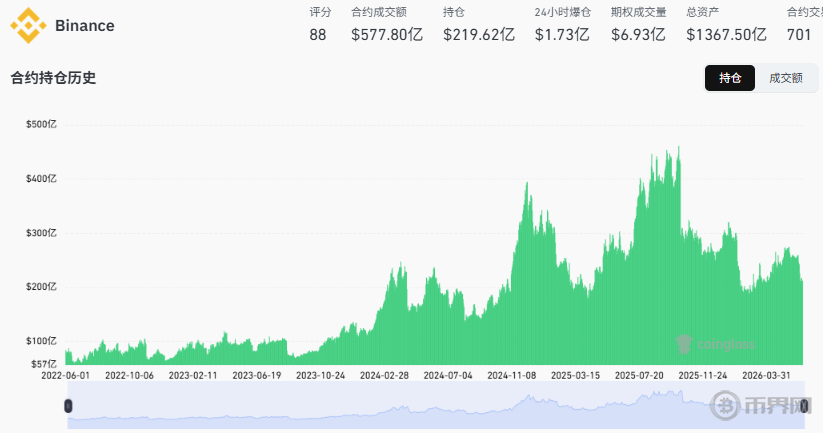Click the 2023-10-24 date label
The width and height of the screenshot is (823, 433).
pyautogui.click(x=321, y=375)
